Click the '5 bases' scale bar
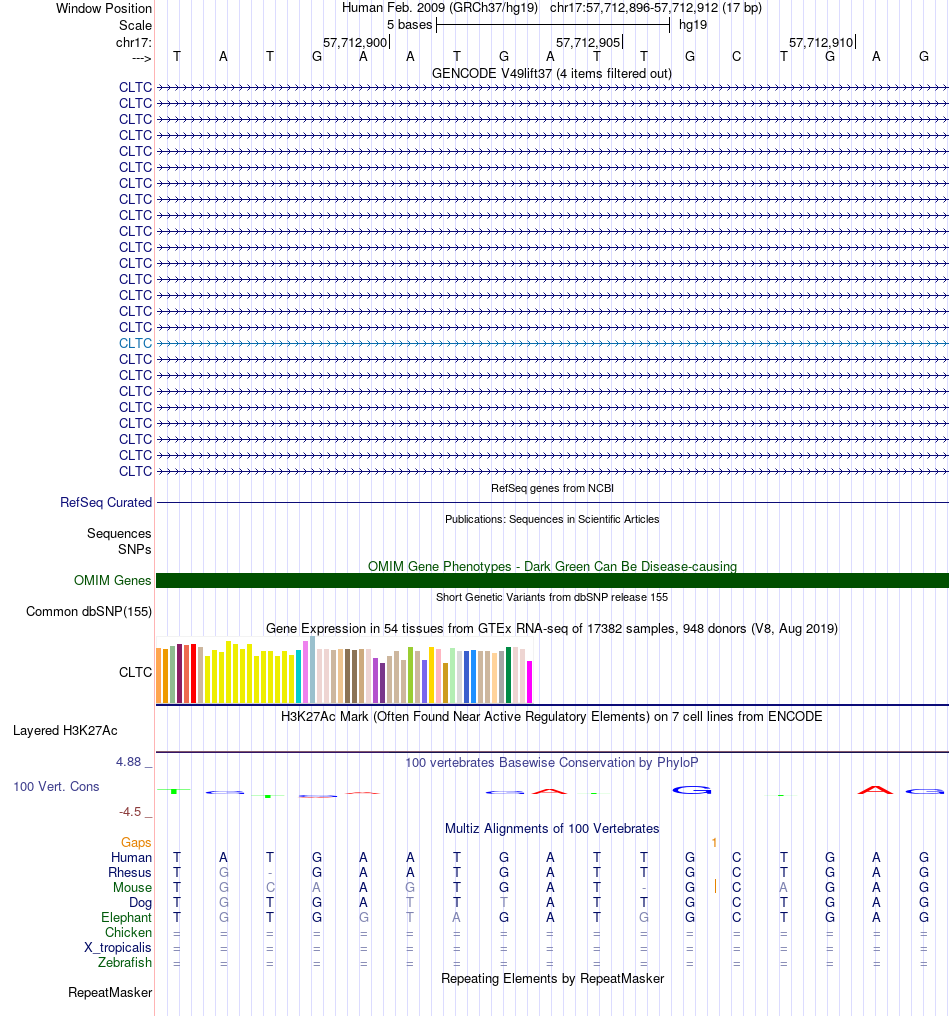 553,25
